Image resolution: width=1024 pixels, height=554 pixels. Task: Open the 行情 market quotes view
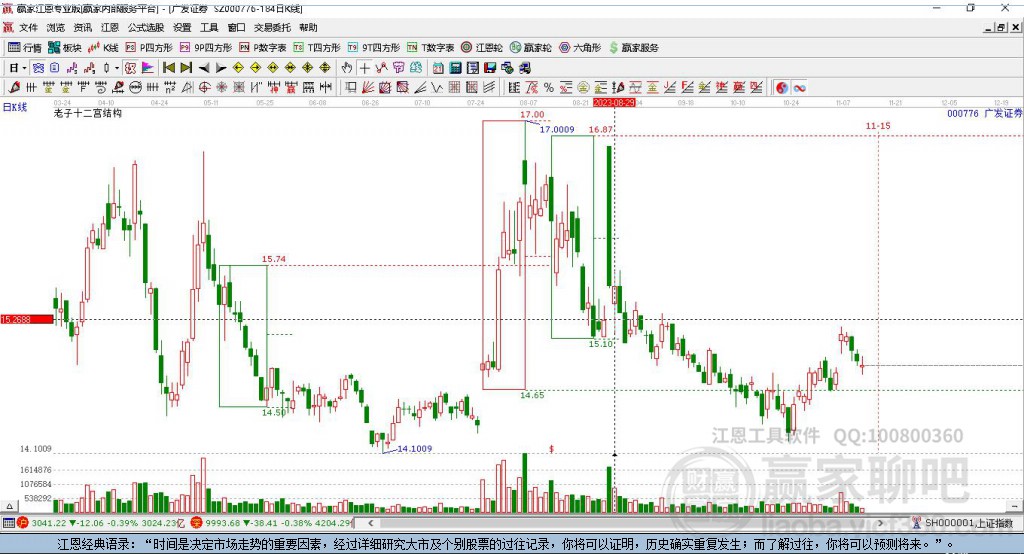tap(25, 48)
